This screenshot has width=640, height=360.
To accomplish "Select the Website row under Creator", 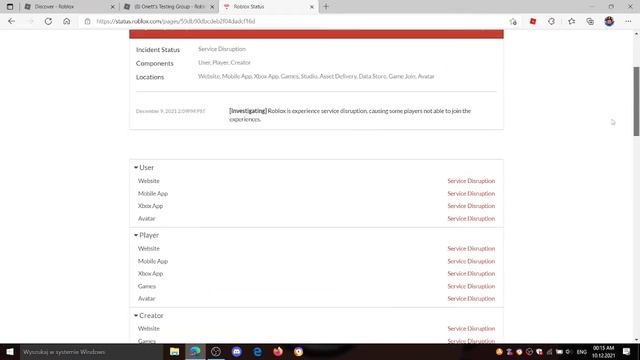I will click(316, 329).
